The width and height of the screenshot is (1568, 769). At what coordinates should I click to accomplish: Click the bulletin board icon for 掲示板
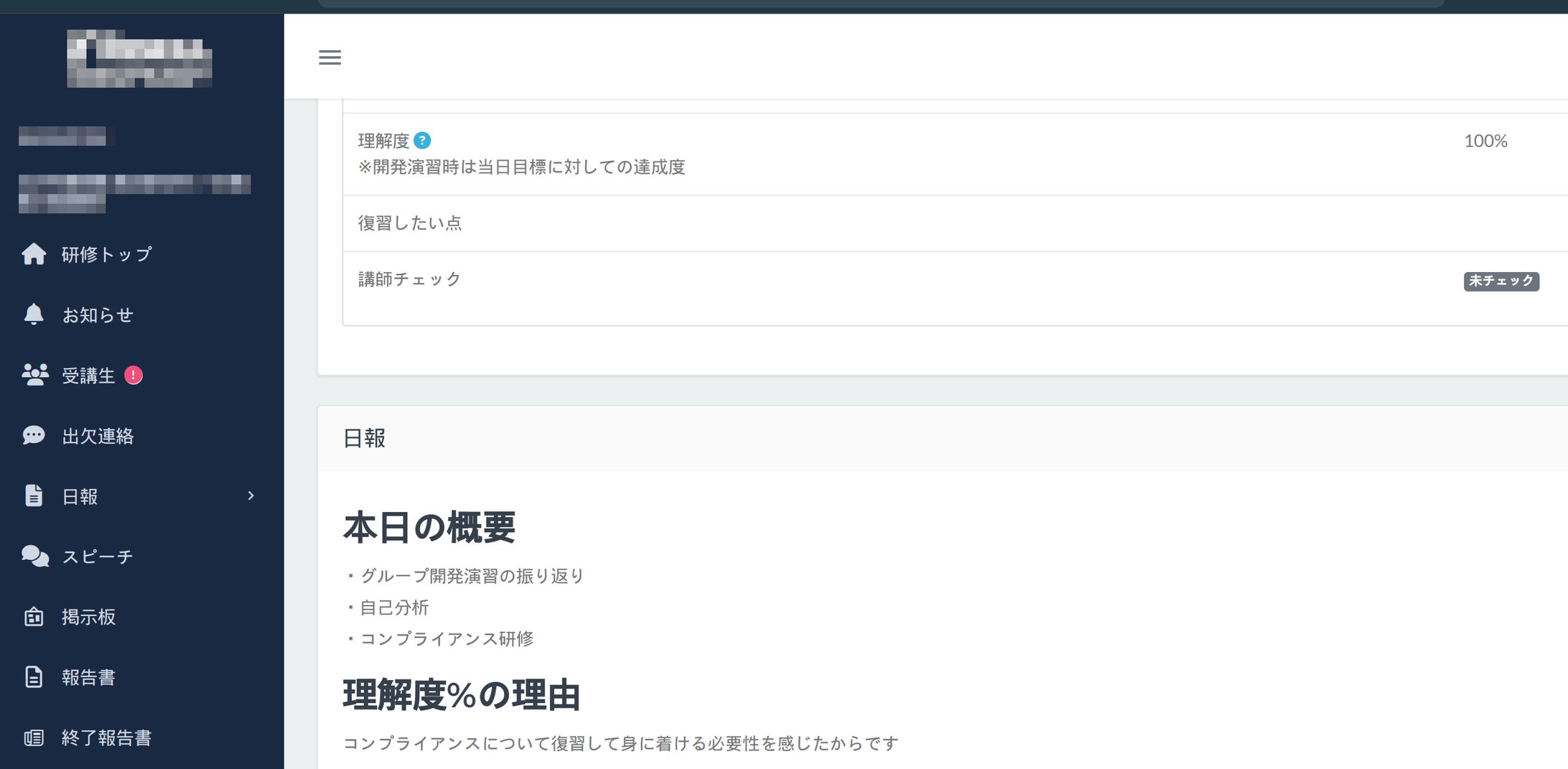34,617
